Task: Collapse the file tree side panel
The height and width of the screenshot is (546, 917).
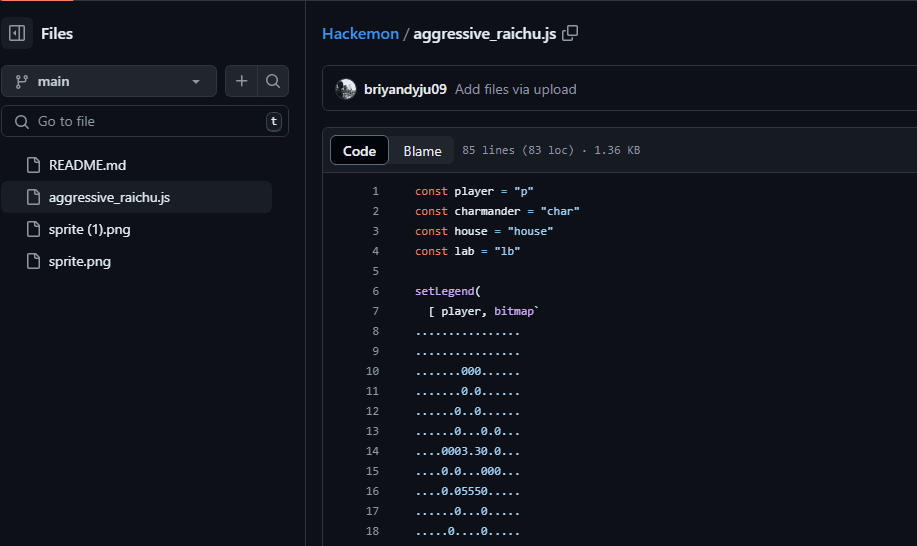Action: [x=17, y=33]
